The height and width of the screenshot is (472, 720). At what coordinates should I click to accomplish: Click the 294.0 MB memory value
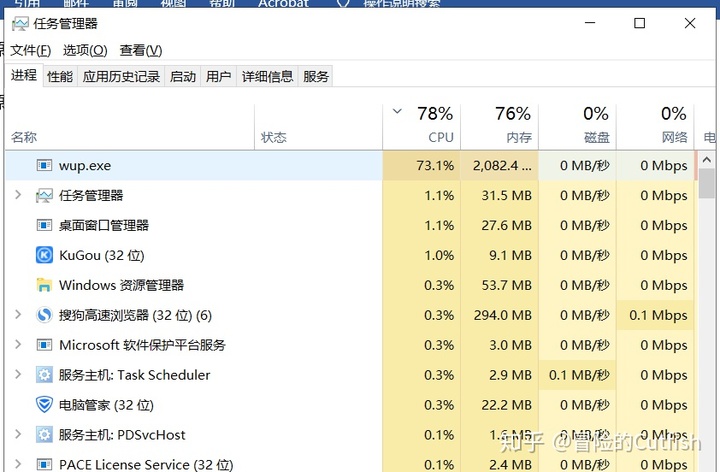pos(503,315)
